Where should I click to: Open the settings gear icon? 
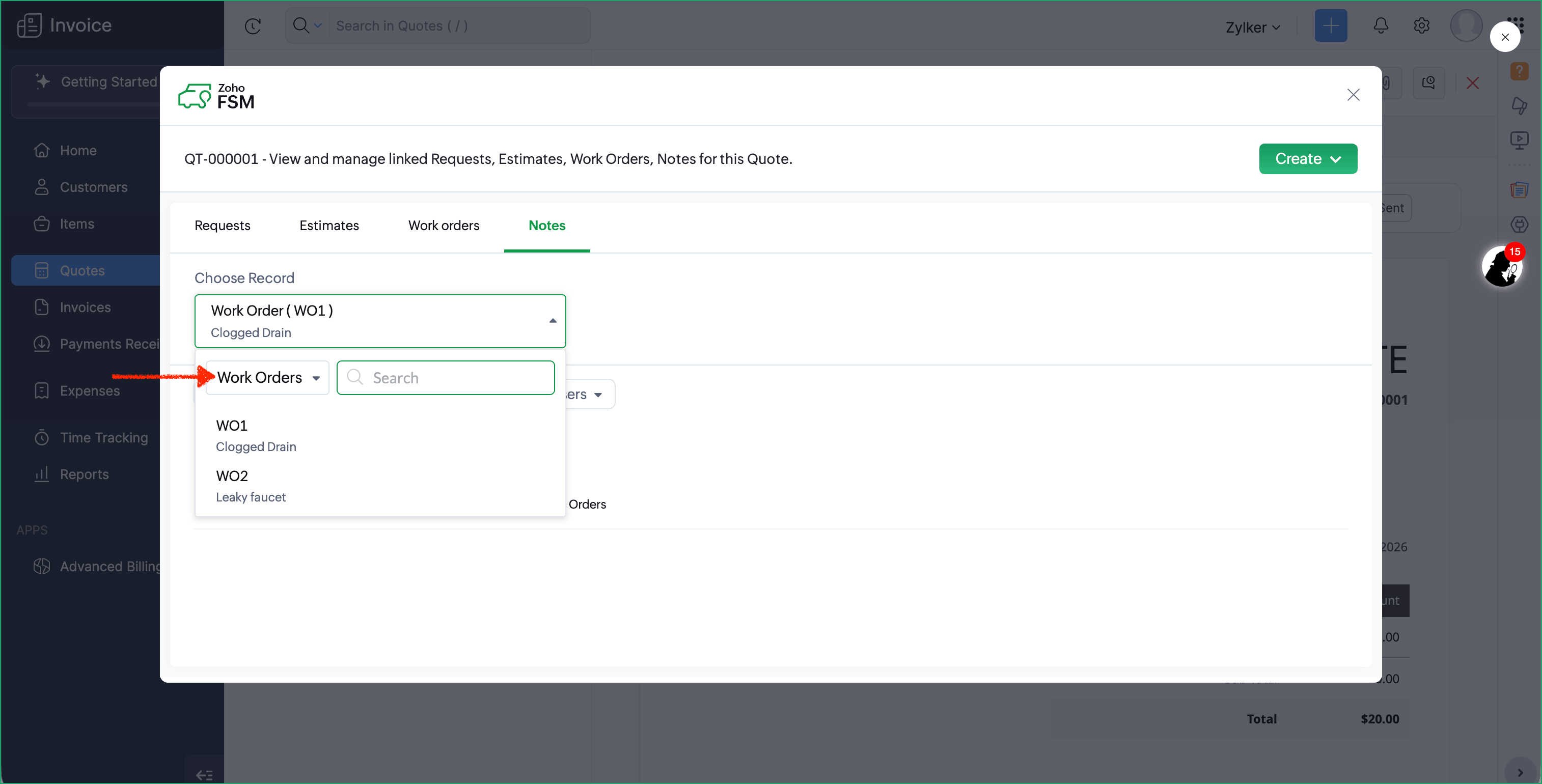click(1421, 26)
